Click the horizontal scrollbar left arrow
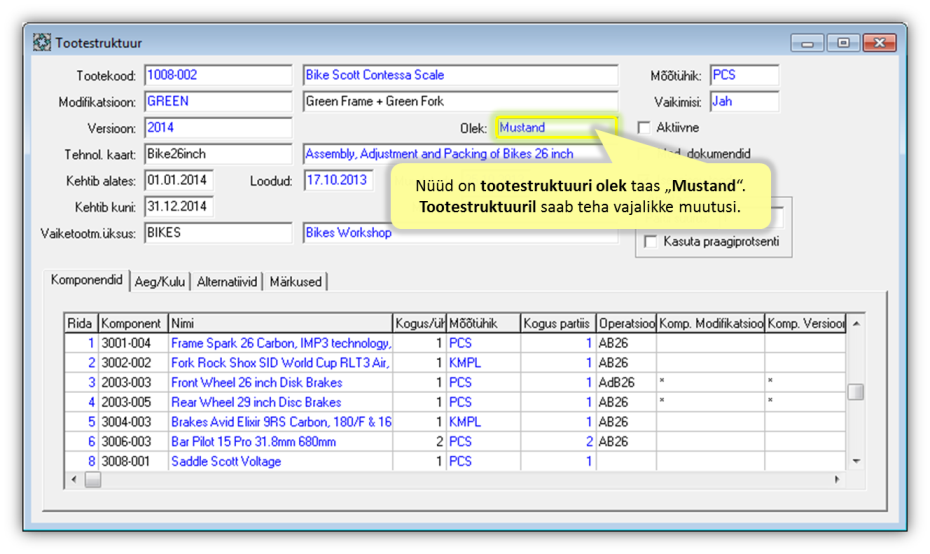The height and width of the screenshot is (554, 930). pos(74,479)
